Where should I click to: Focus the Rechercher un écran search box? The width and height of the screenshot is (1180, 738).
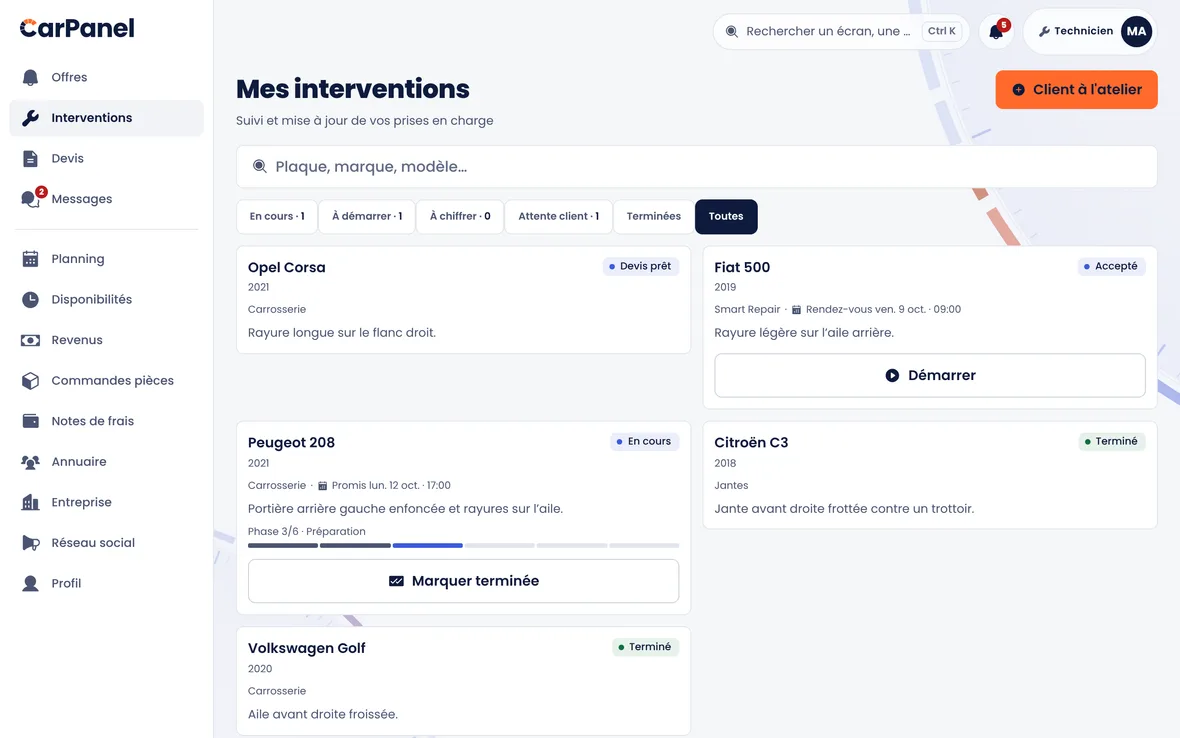click(841, 32)
